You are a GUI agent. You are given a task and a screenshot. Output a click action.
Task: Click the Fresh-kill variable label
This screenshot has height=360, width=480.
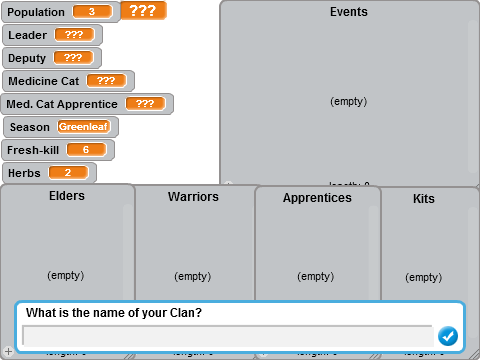[x=33, y=150]
